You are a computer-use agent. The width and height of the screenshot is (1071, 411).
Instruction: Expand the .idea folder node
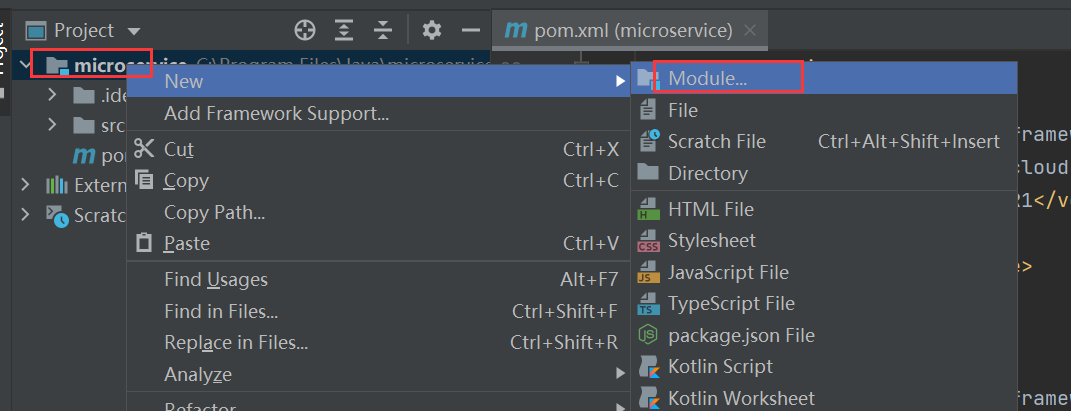[53, 94]
